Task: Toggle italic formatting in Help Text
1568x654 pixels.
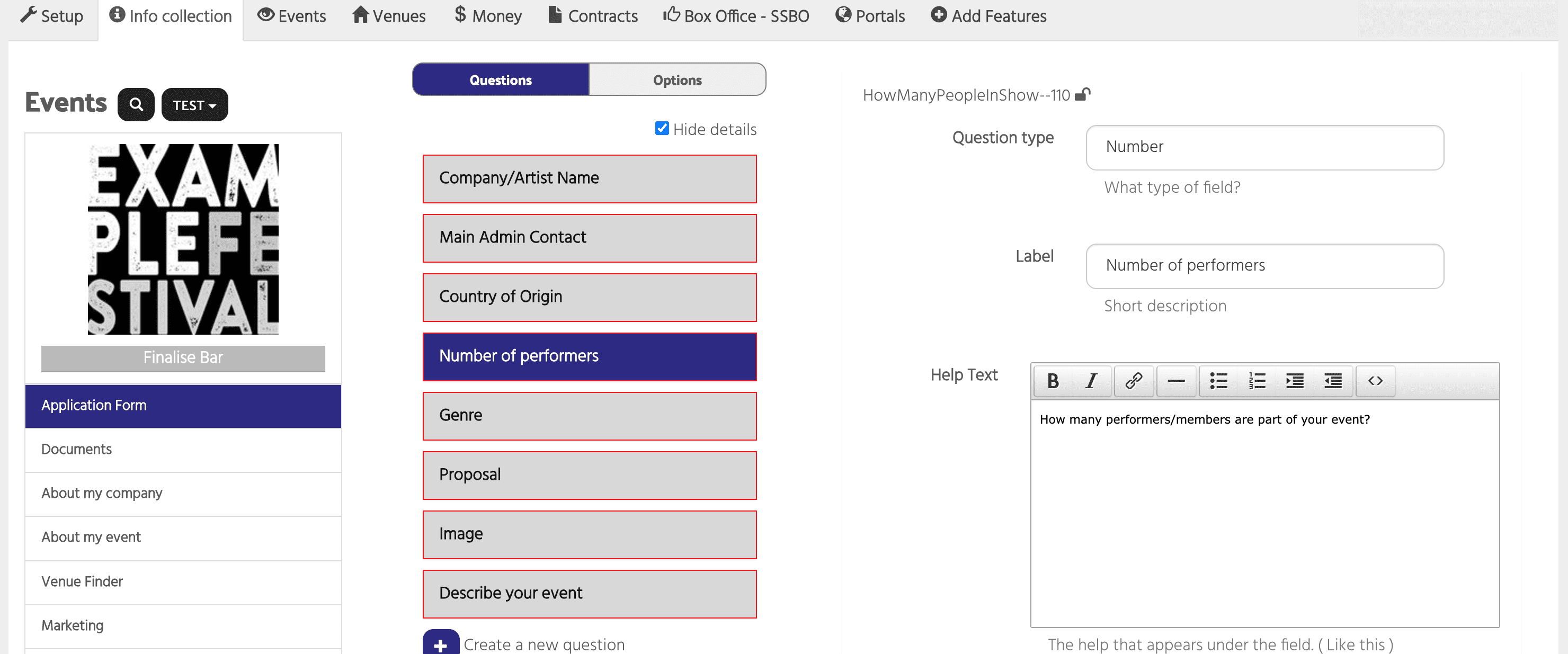Action: (1091, 381)
